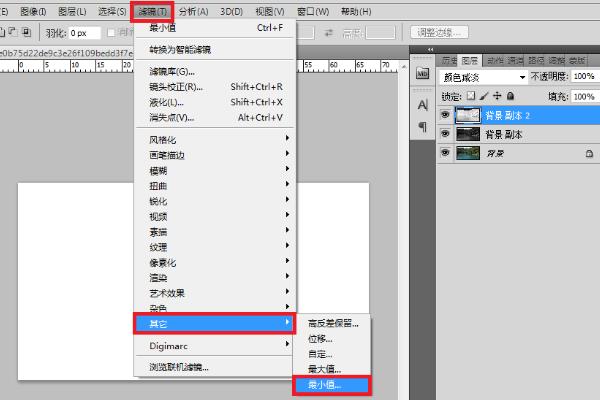Select the 背景 layer thumbnail
This screenshot has height=400, width=600.
(468, 153)
